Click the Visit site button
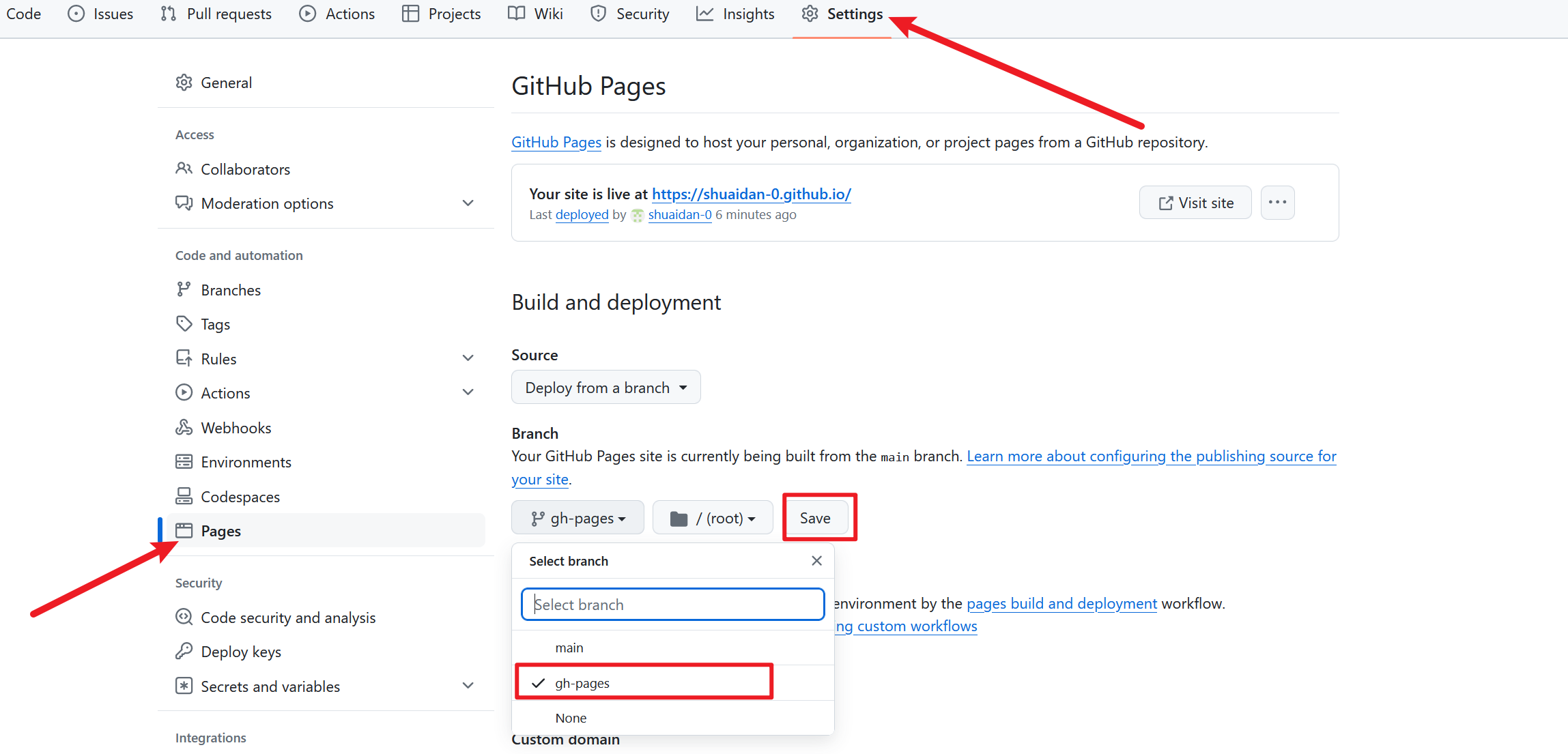1568x754 pixels. [1195, 203]
